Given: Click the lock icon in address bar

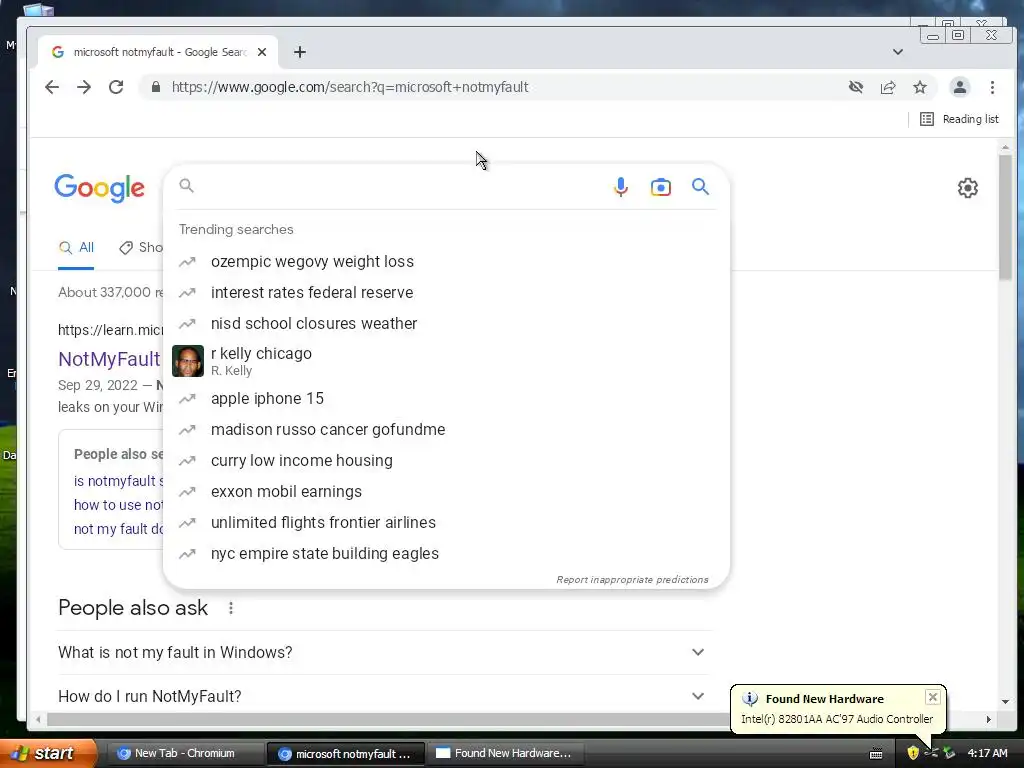Looking at the screenshot, I should click(155, 87).
